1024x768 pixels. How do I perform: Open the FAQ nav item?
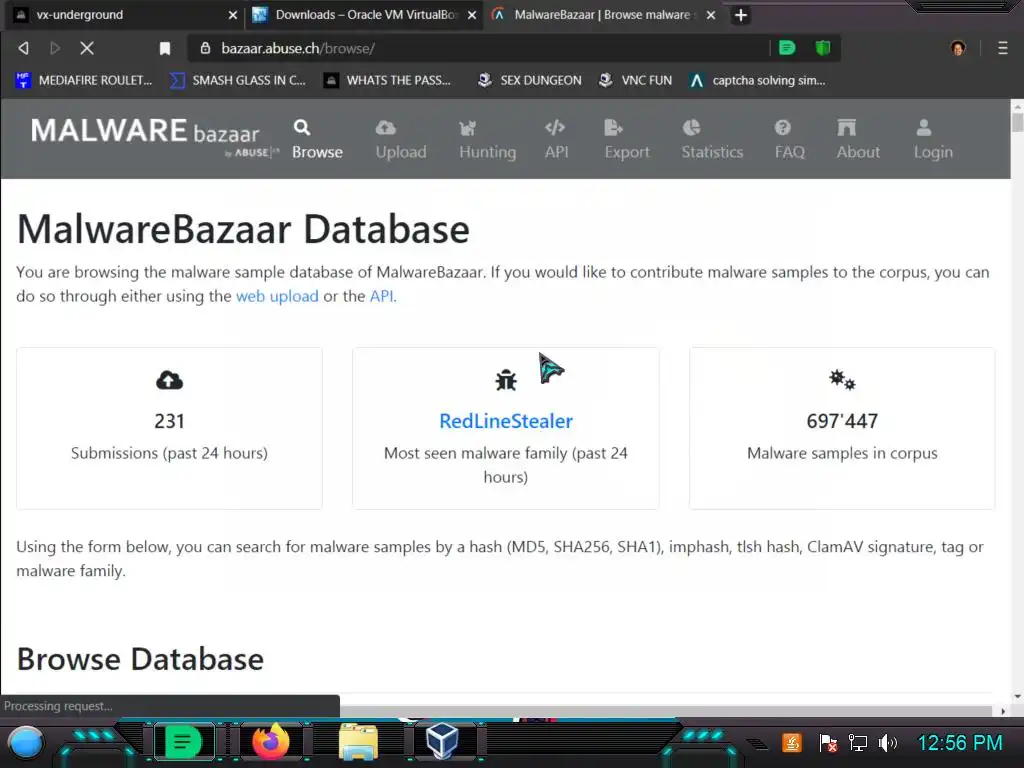coord(789,139)
